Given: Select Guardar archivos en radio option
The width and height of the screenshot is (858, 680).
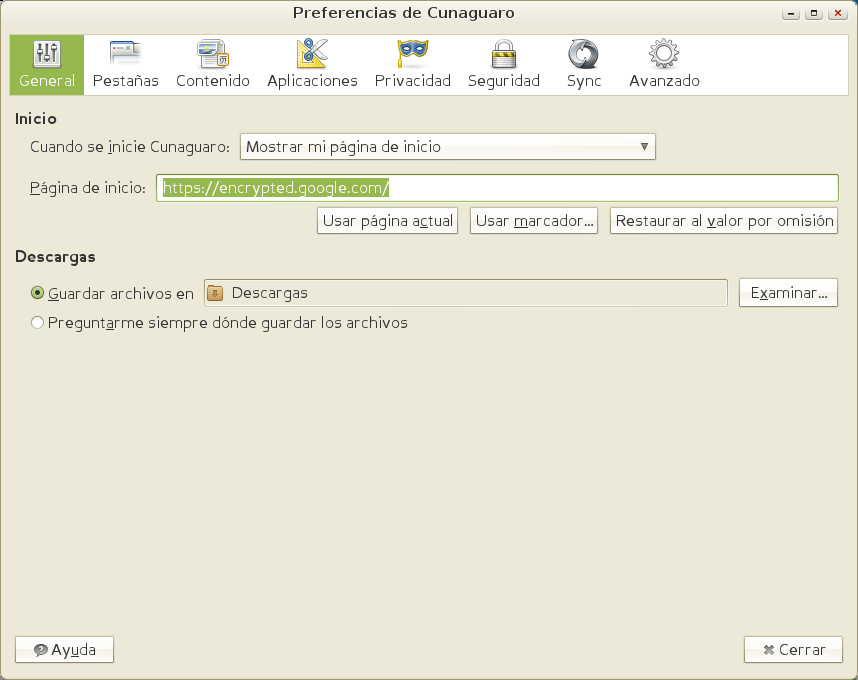Looking at the screenshot, I should point(38,294).
